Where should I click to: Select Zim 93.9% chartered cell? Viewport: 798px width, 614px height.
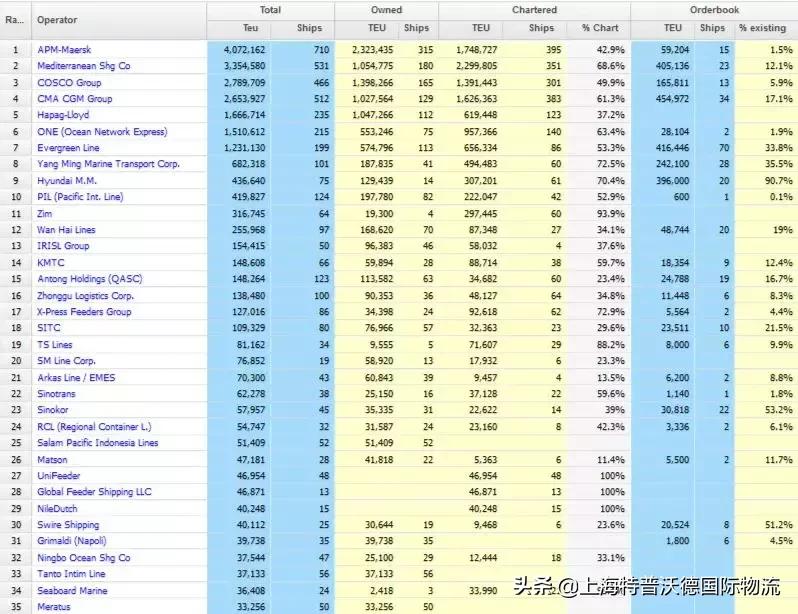[598, 214]
